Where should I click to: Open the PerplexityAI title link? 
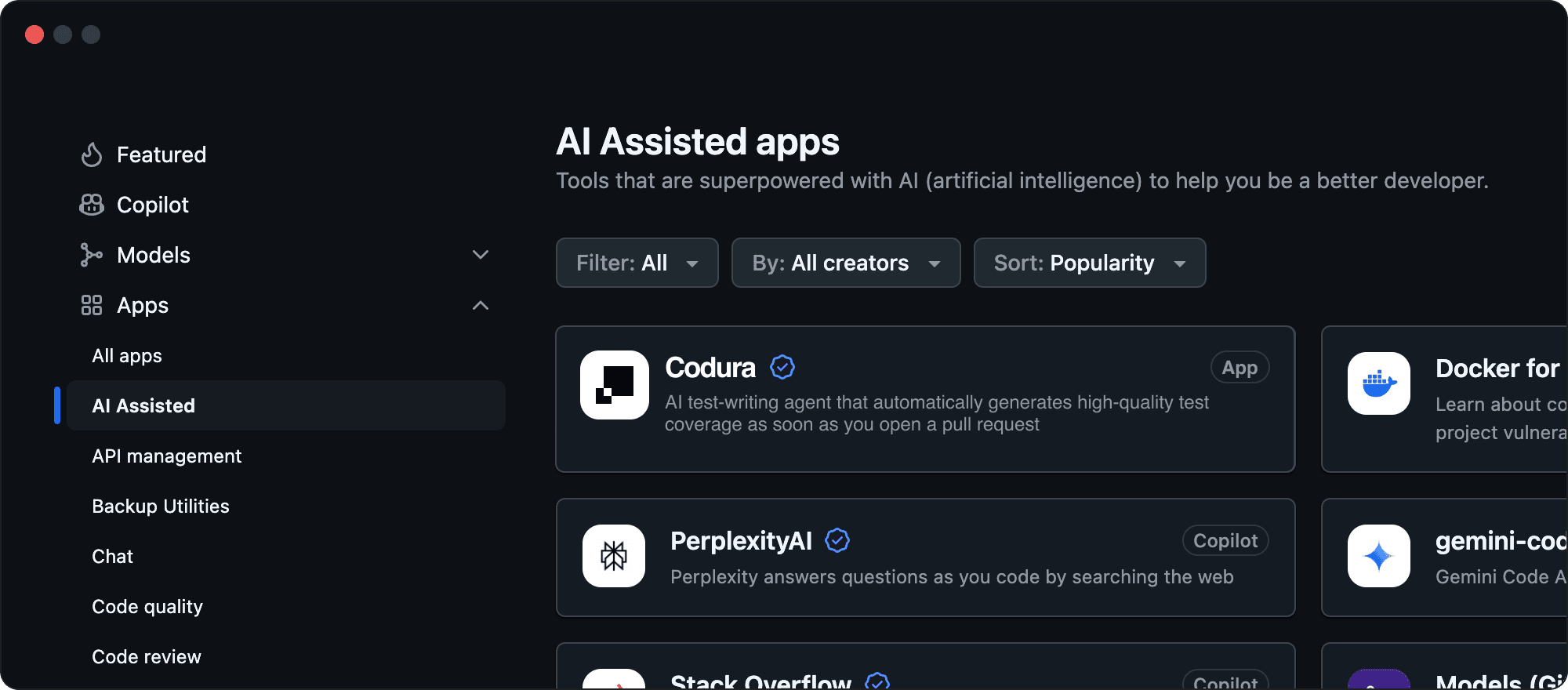click(x=742, y=540)
